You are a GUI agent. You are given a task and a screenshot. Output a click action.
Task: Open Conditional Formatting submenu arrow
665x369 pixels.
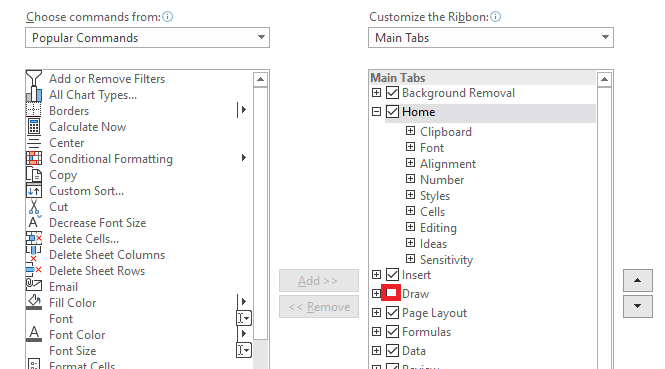pos(243,158)
